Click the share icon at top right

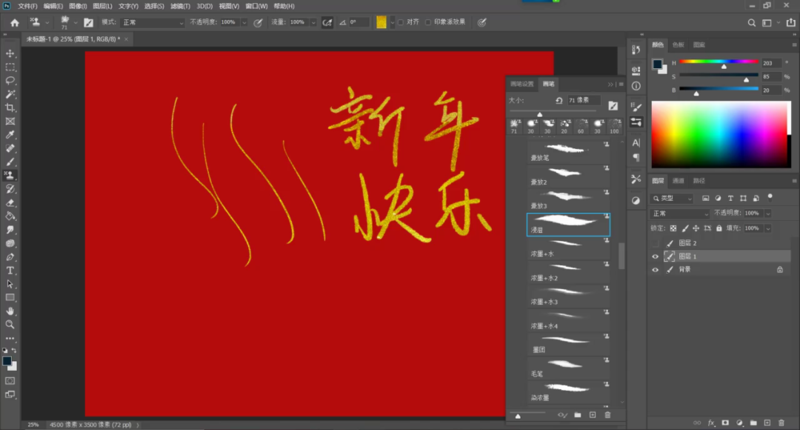point(790,22)
